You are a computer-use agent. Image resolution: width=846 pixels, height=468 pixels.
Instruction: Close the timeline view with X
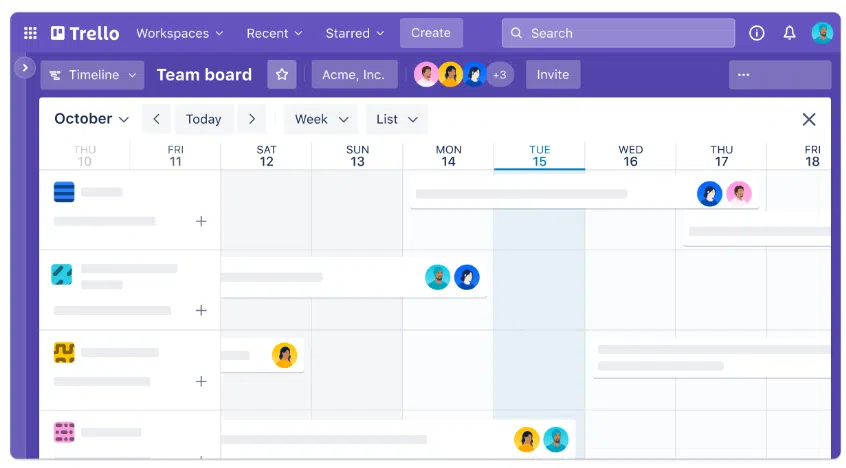[809, 119]
